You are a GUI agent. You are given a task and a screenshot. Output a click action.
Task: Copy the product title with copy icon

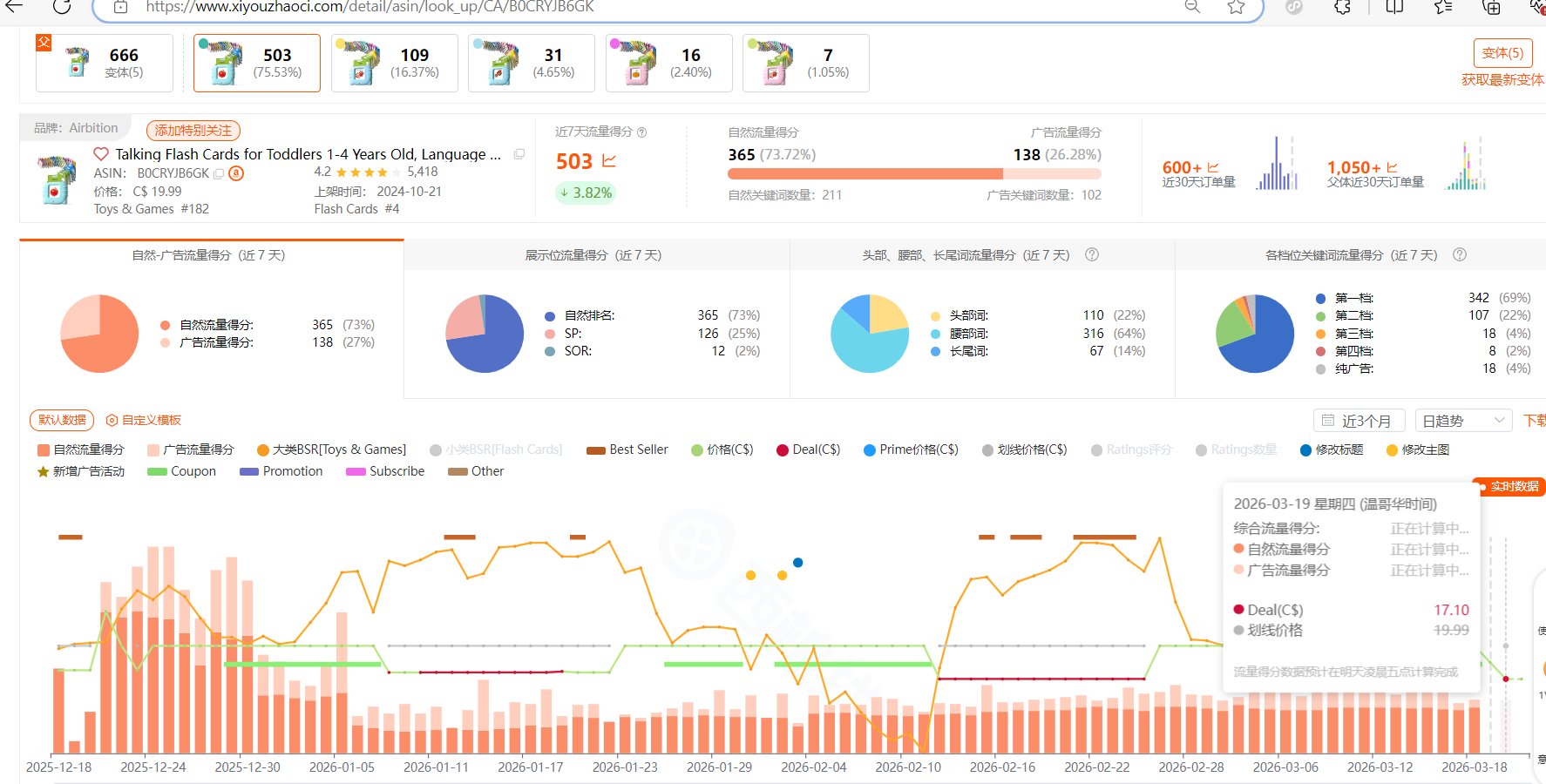click(x=519, y=154)
